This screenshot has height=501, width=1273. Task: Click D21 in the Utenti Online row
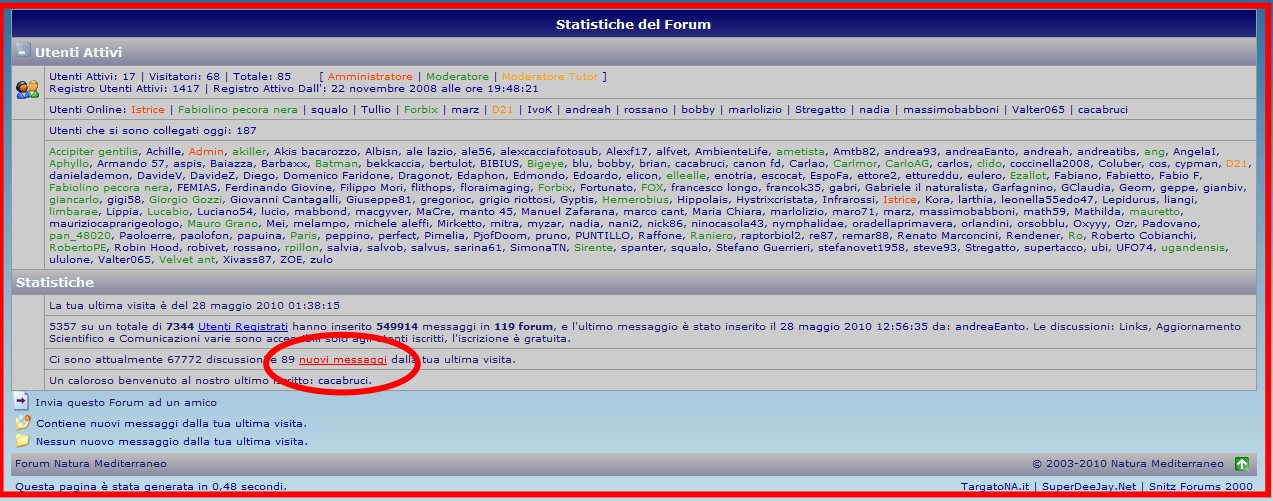click(502, 109)
